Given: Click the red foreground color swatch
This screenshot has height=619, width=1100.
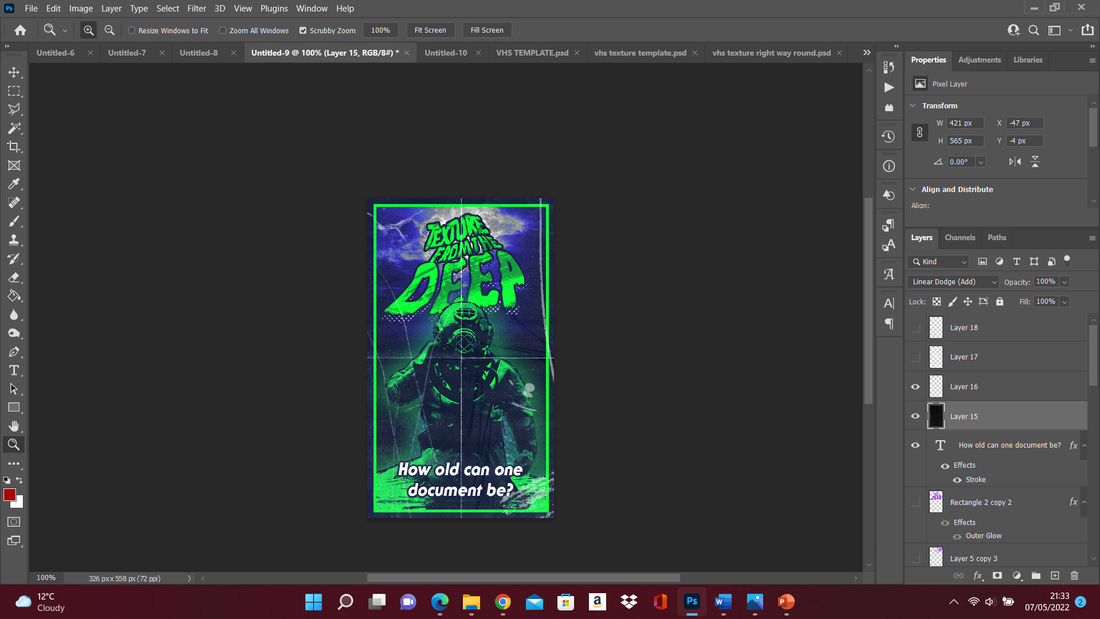Looking at the screenshot, I should point(9,495).
